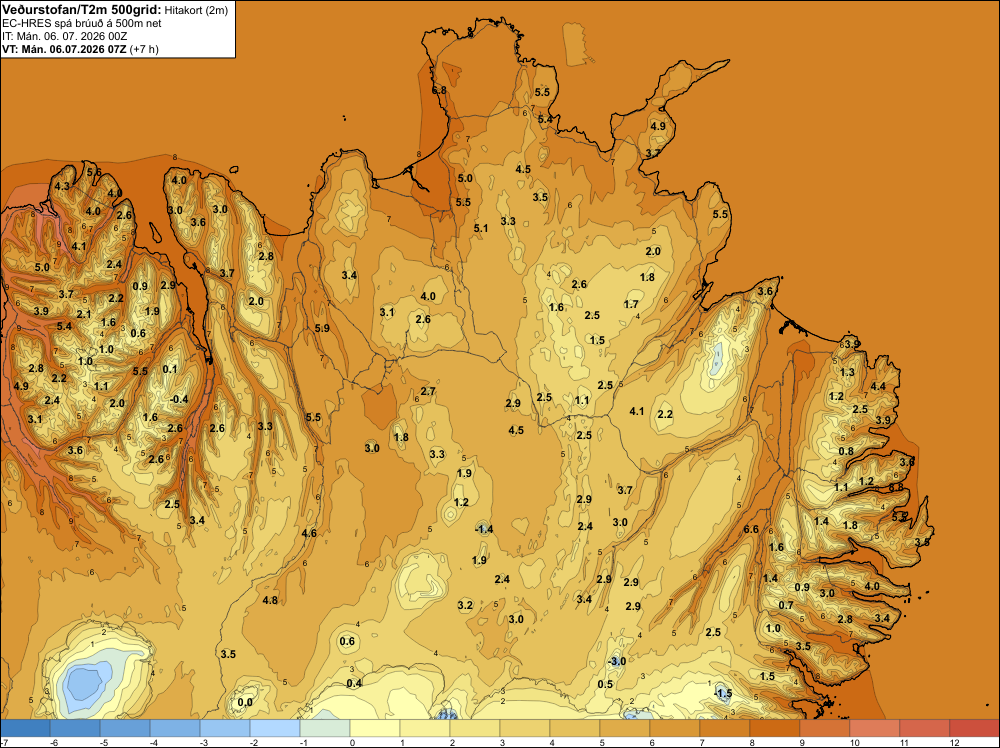Click the -0.4 temperature value on map
This screenshot has width=1000, height=748.
tap(179, 399)
